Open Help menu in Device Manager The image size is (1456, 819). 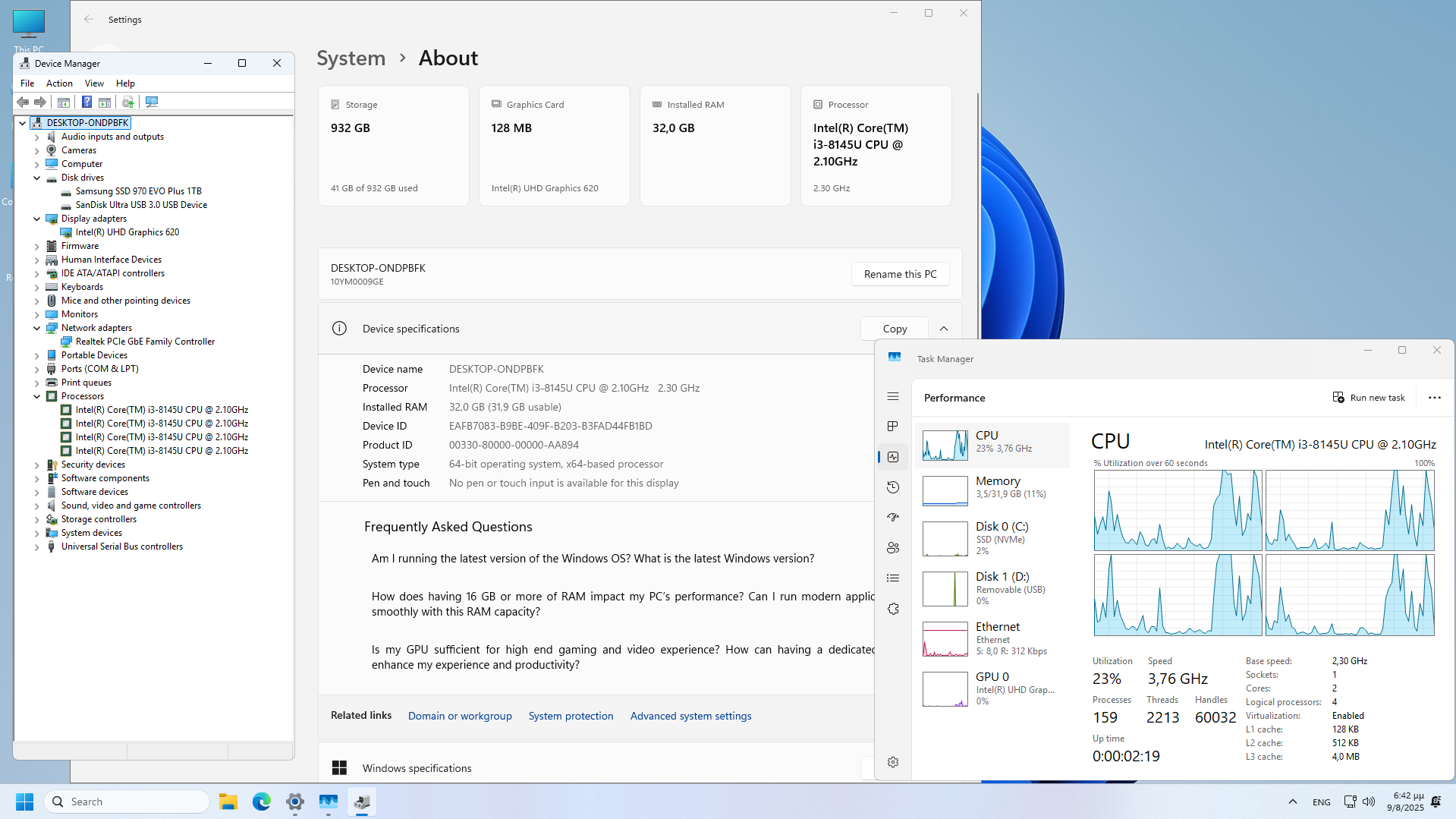click(x=125, y=83)
